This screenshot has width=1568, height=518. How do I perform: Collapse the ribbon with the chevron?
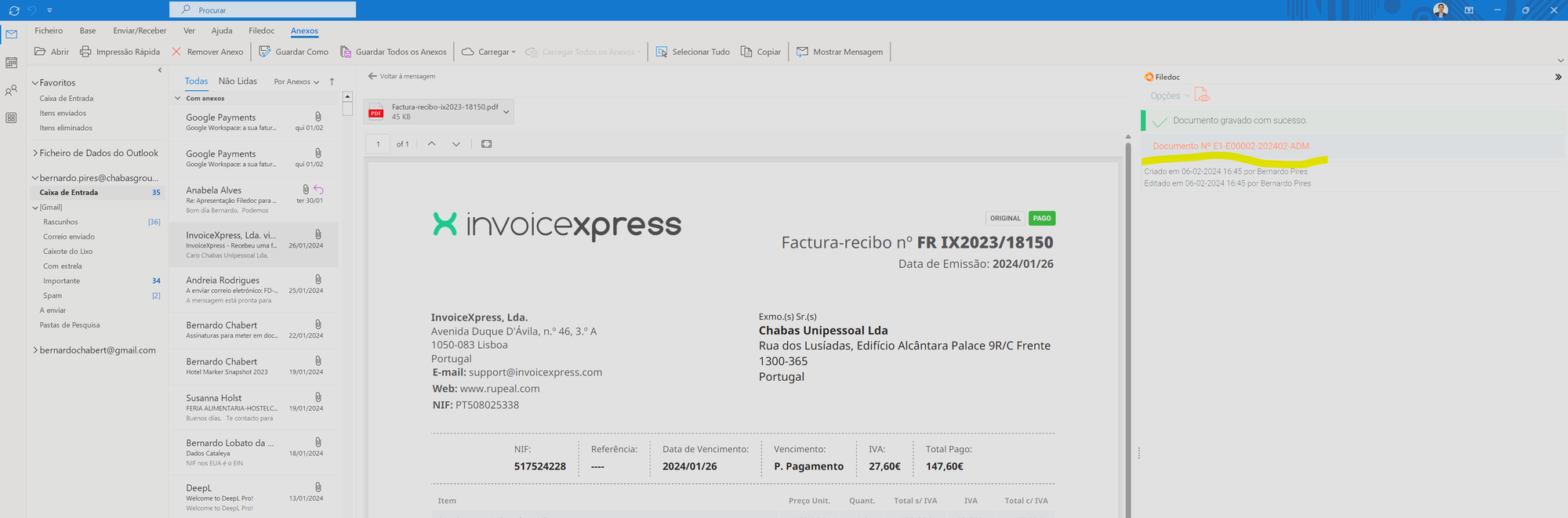click(1560, 60)
